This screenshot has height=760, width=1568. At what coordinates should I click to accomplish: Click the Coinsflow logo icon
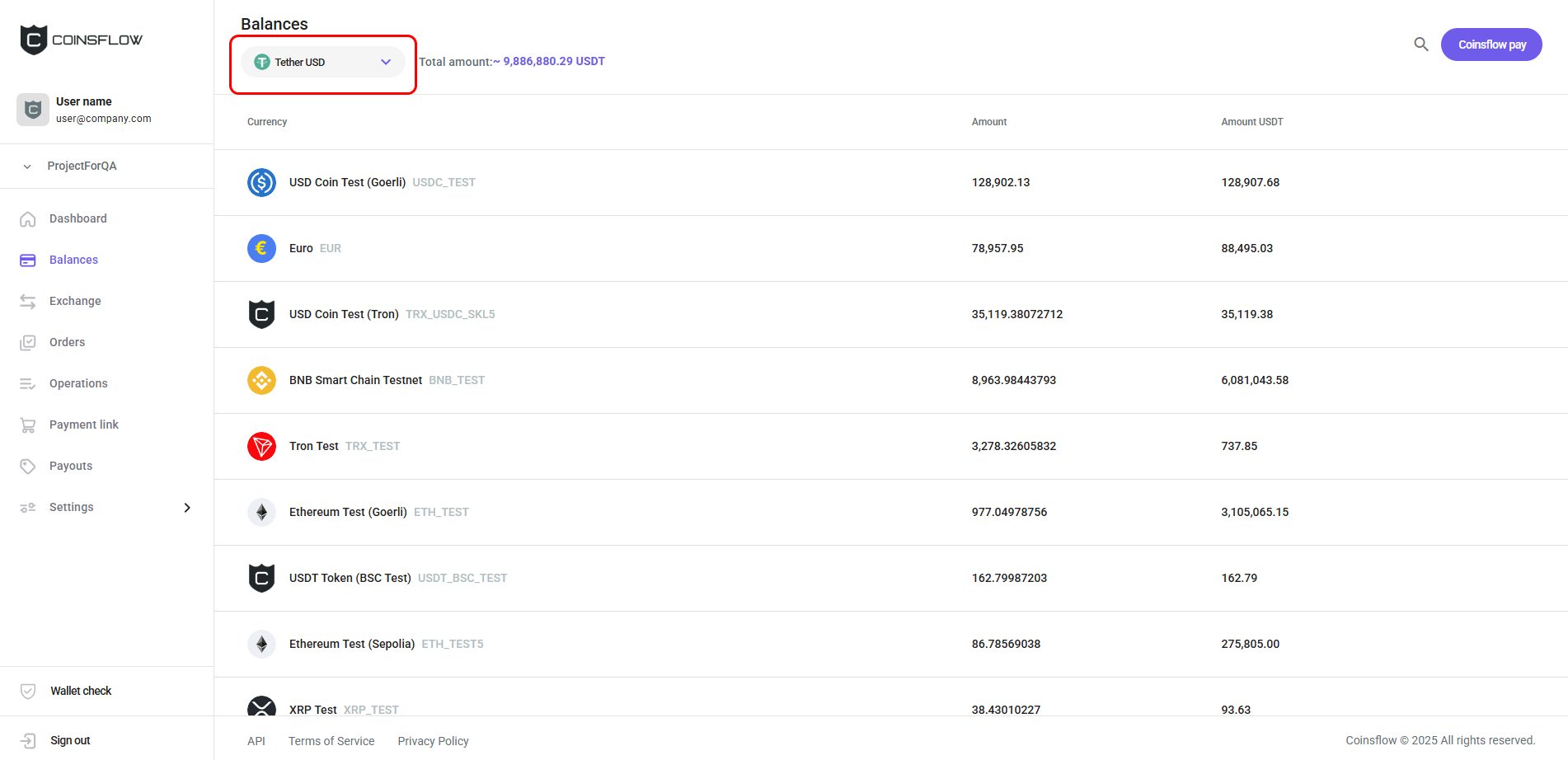pyautogui.click(x=34, y=40)
